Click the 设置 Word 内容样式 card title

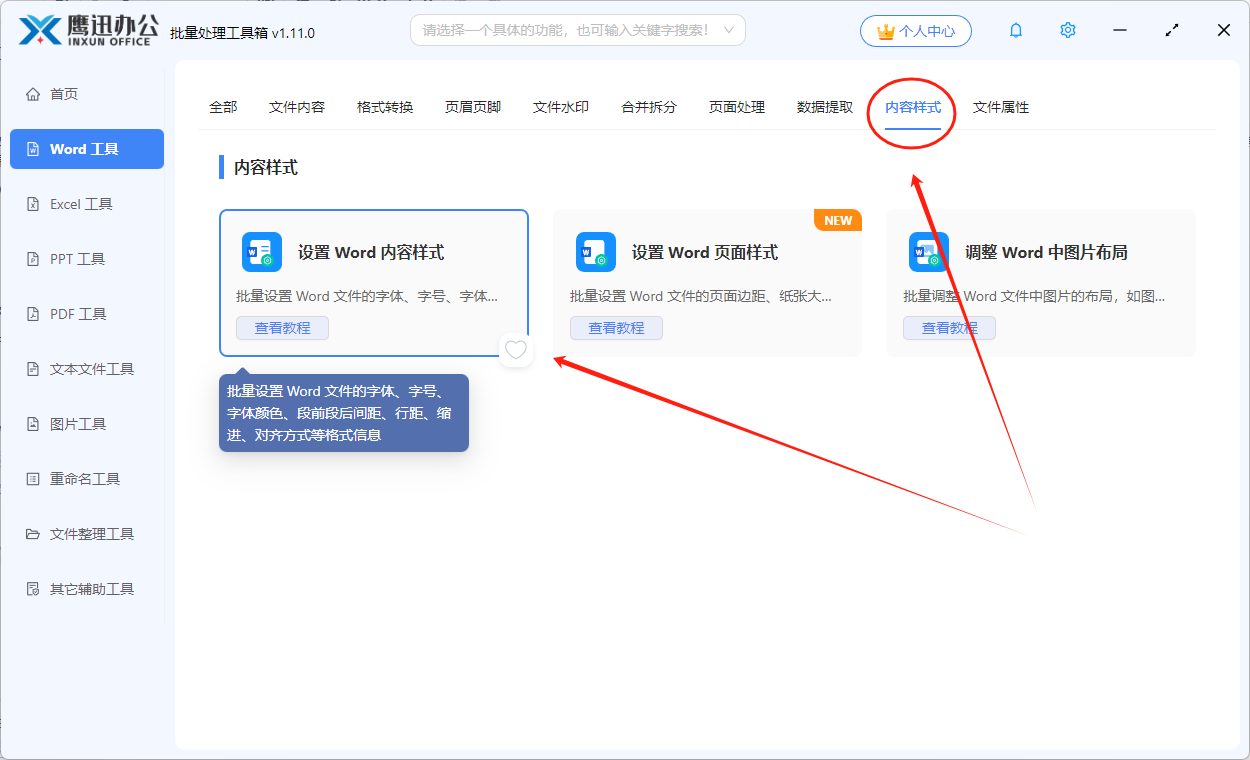pyautogui.click(x=371, y=253)
